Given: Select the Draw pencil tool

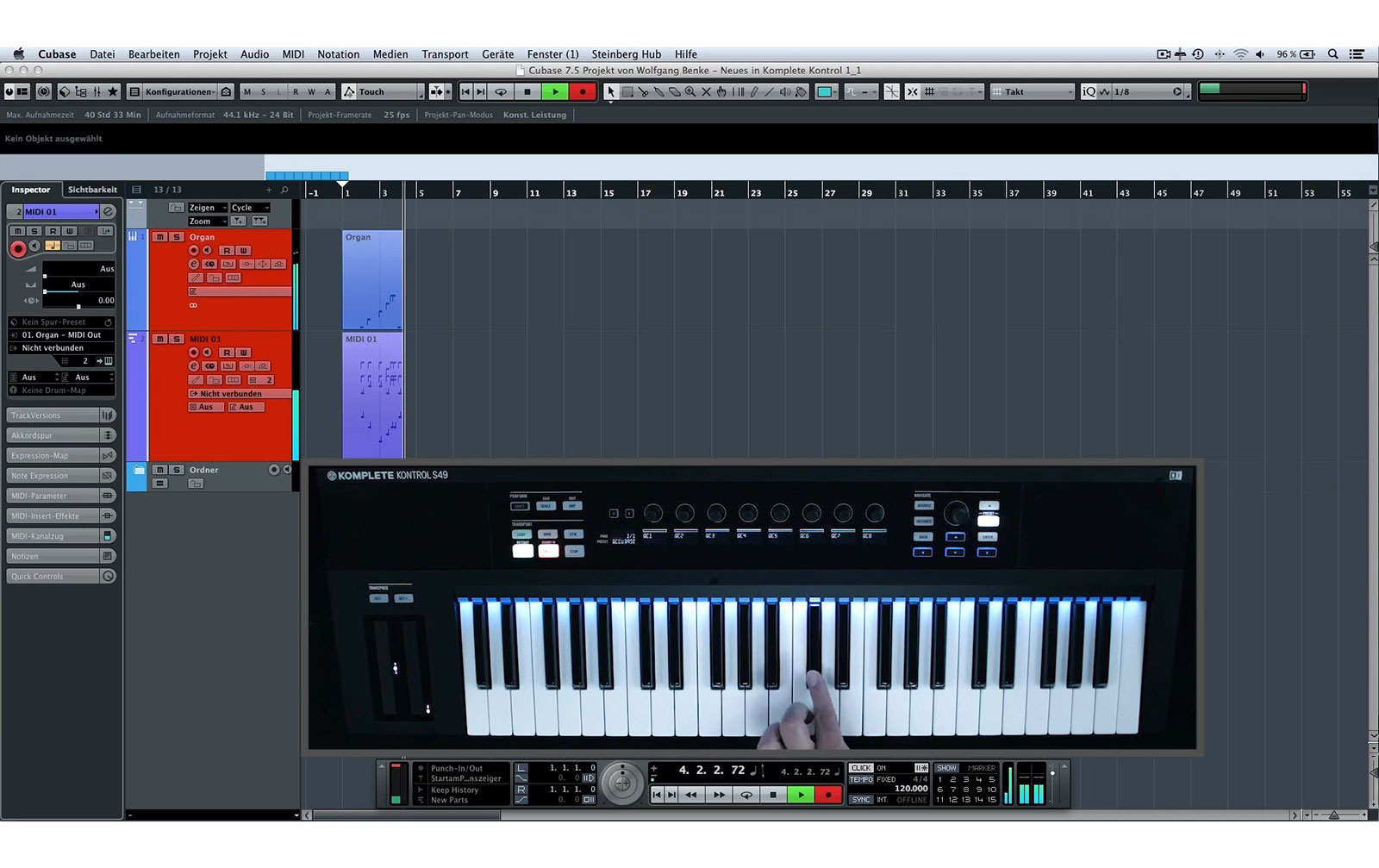Looking at the screenshot, I should point(754,91).
